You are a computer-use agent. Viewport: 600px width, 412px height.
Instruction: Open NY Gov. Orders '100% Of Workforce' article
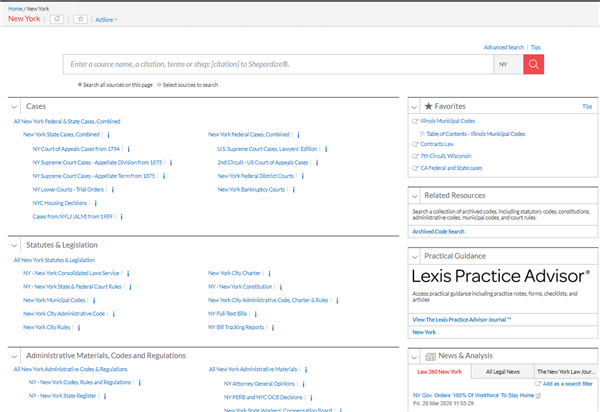click(473, 395)
